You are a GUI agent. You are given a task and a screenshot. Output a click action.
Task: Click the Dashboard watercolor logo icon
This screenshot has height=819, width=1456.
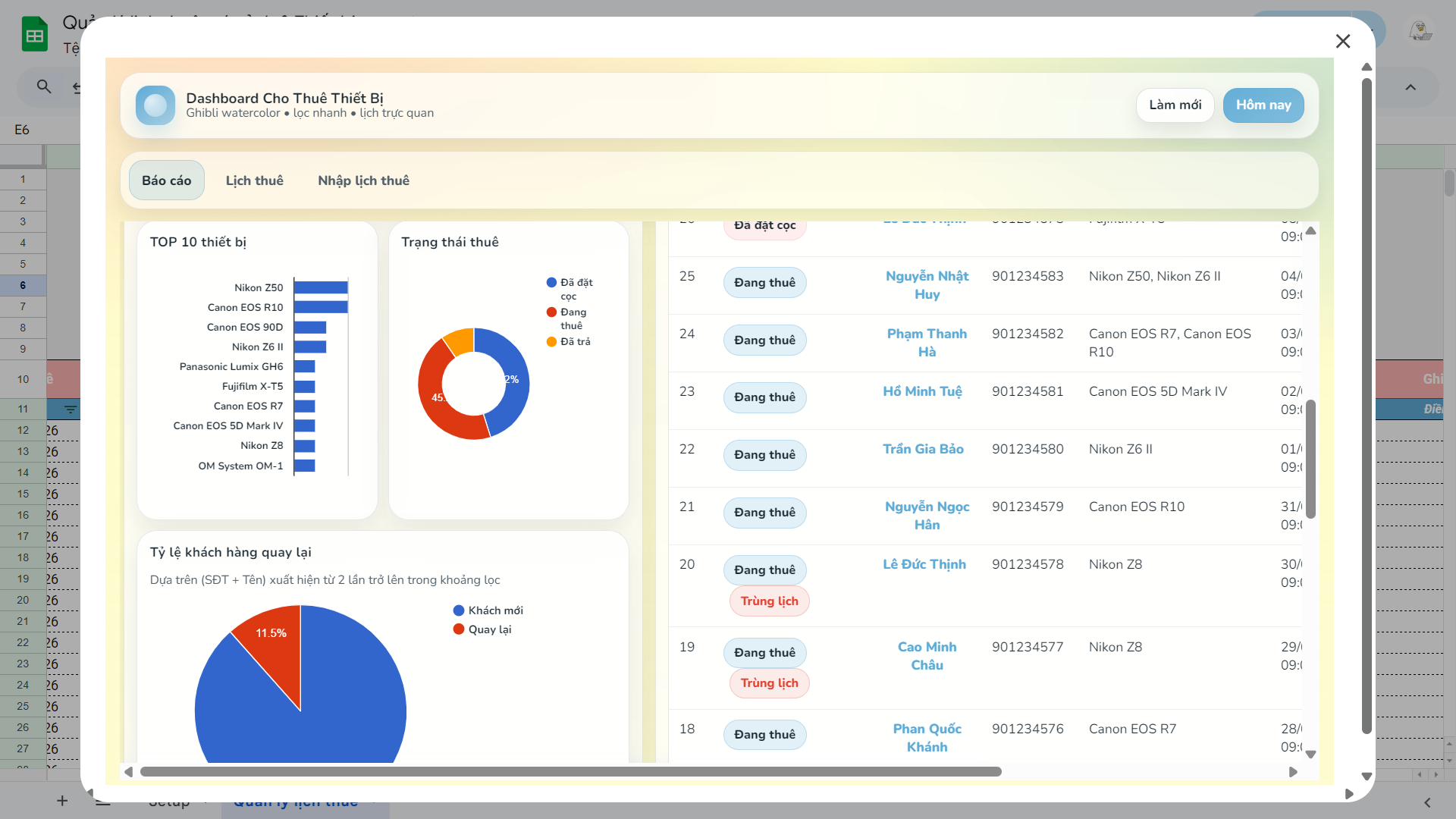tap(155, 105)
